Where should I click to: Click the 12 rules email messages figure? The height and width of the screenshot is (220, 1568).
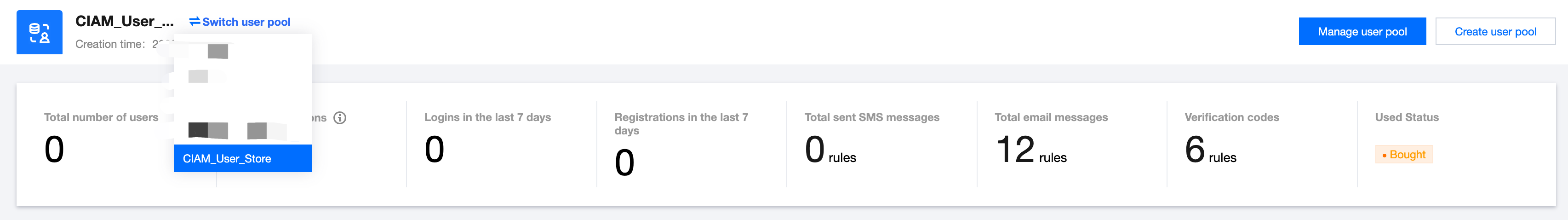click(1030, 151)
